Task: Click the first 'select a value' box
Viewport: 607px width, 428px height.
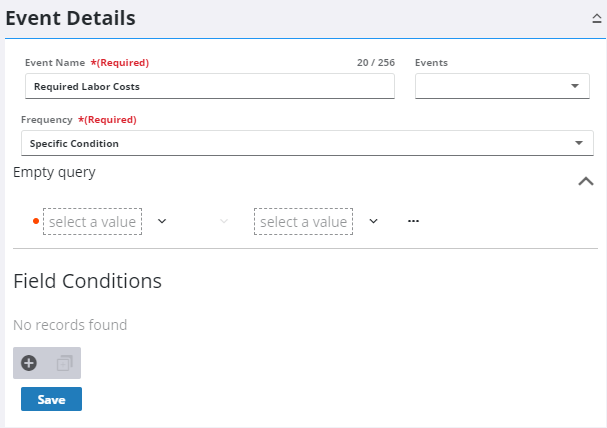Action: [92, 221]
